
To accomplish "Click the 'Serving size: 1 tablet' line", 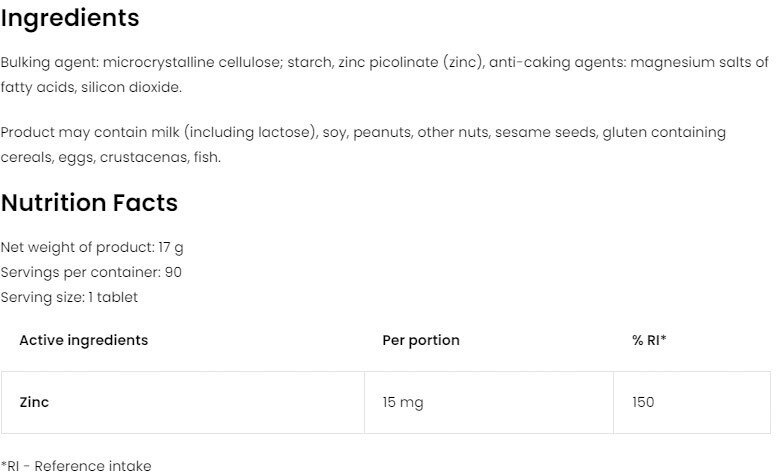I will pyautogui.click(x=69, y=297).
